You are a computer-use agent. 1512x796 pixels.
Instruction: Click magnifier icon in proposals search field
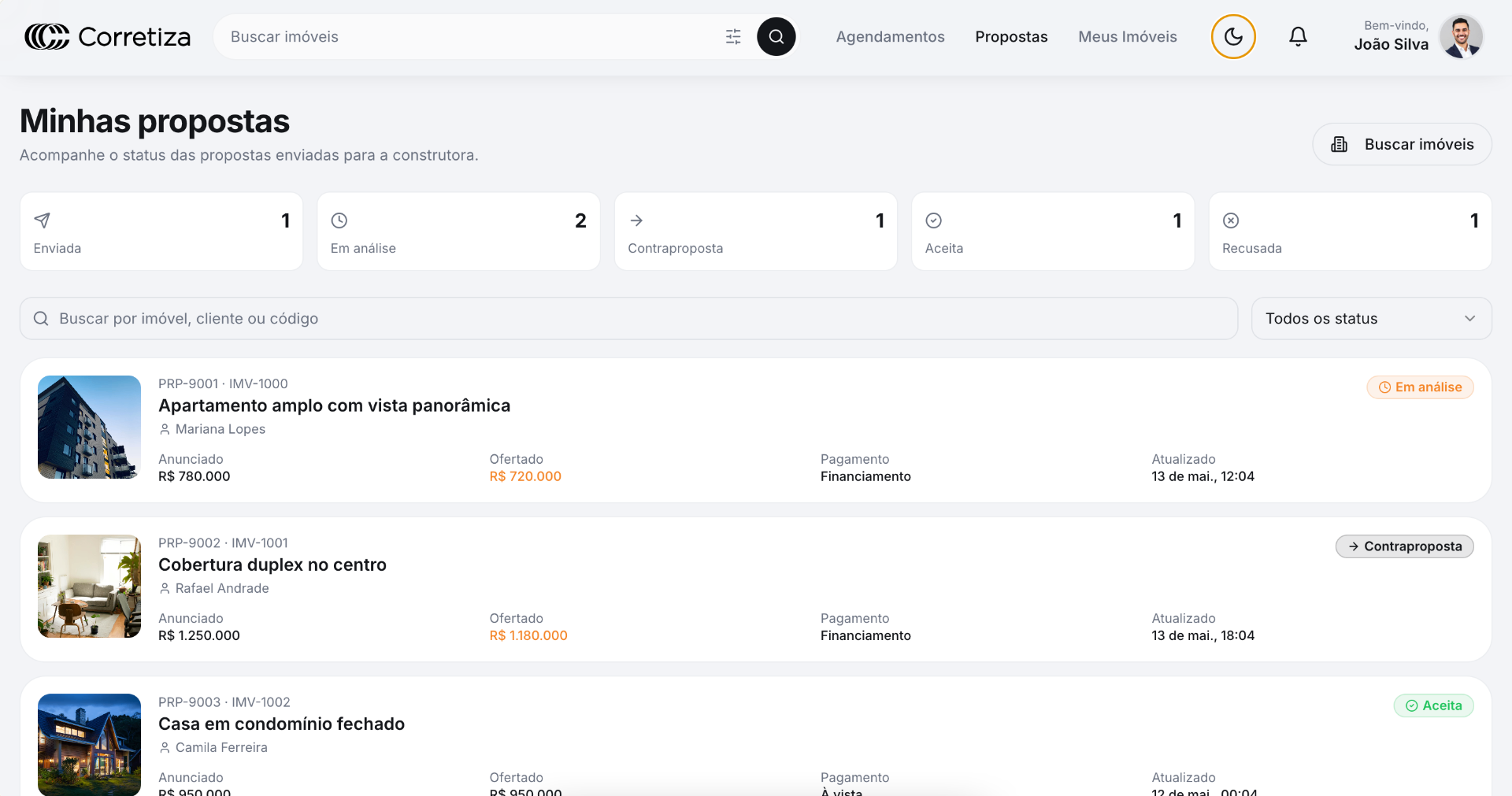[41, 318]
